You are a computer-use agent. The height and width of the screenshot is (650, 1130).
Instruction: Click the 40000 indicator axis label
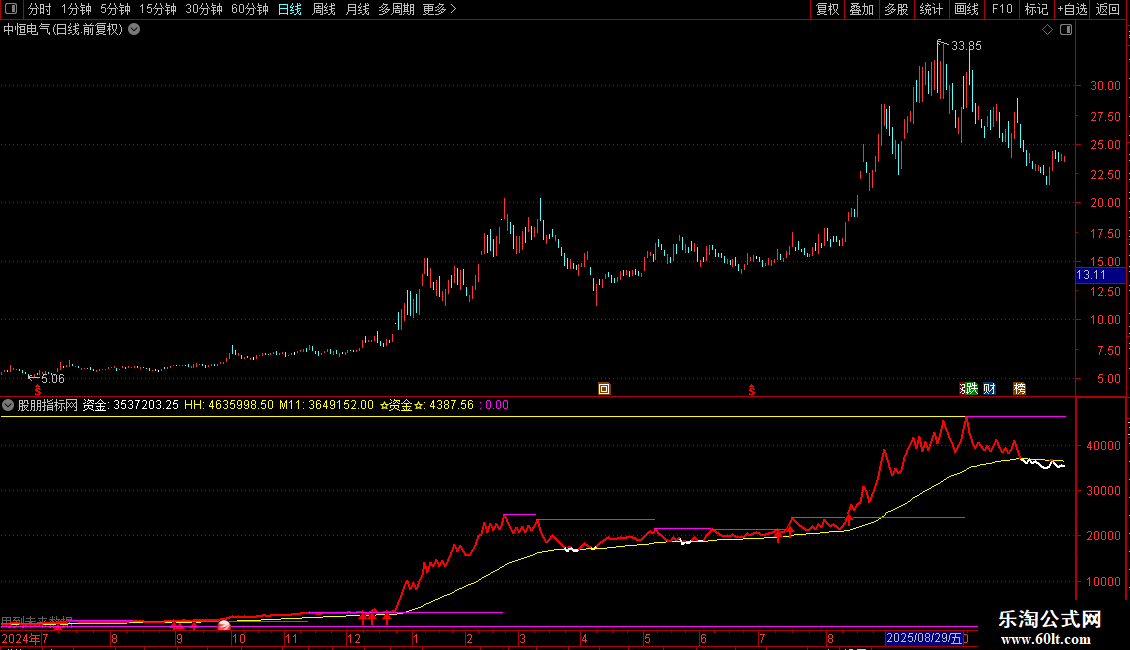tap(1104, 446)
